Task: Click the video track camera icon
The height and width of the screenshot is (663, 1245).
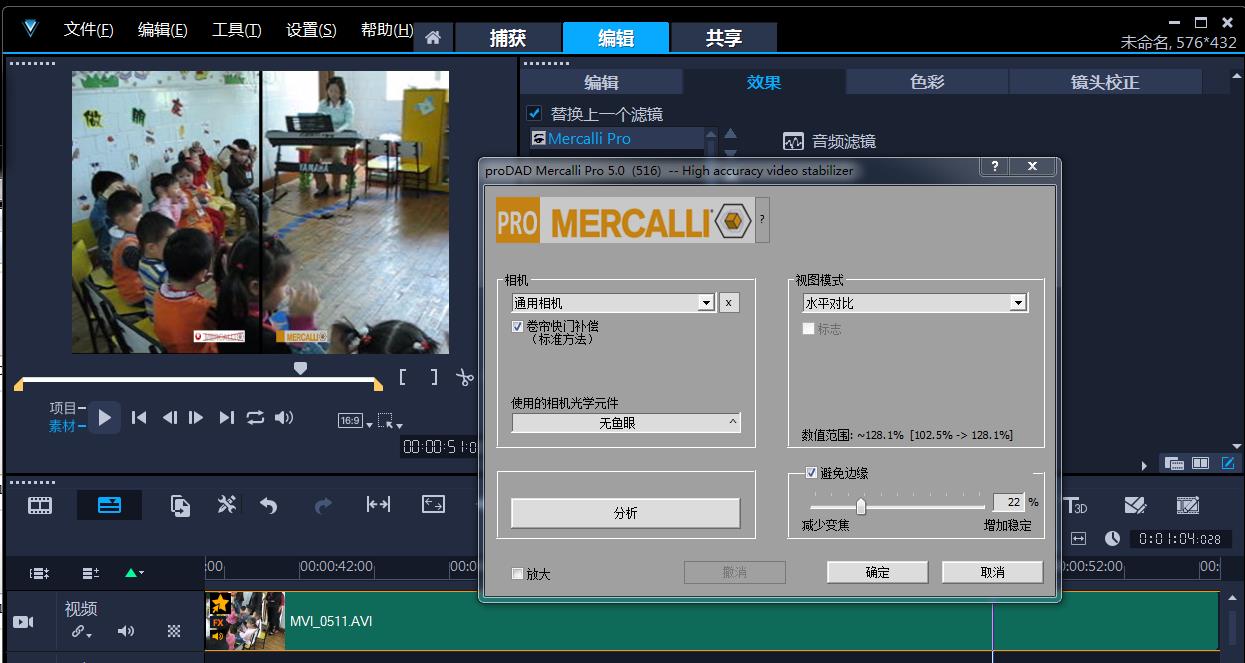Action: [x=23, y=622]
